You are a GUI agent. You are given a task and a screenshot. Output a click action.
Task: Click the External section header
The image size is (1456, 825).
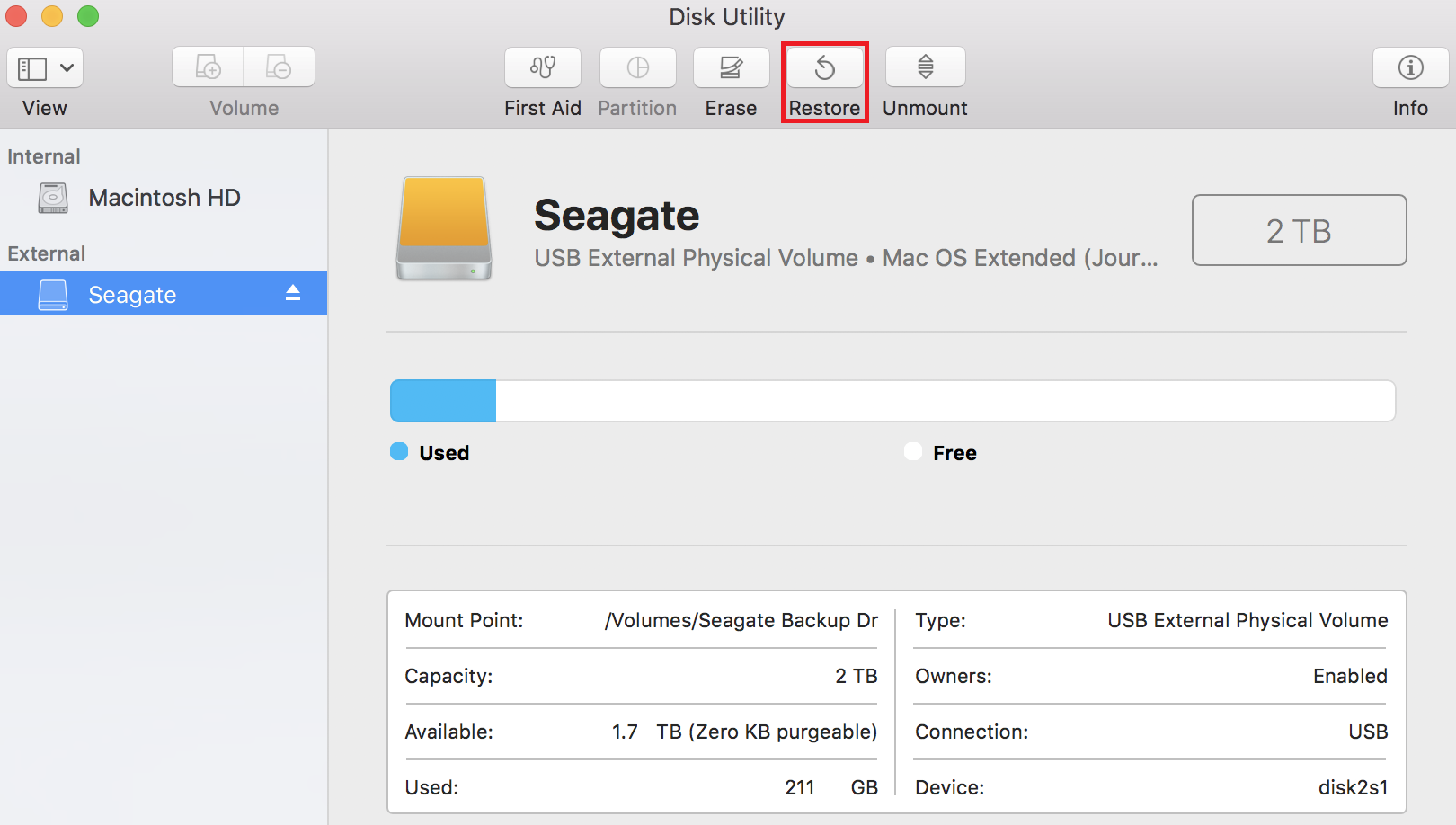tap(47, 253)
